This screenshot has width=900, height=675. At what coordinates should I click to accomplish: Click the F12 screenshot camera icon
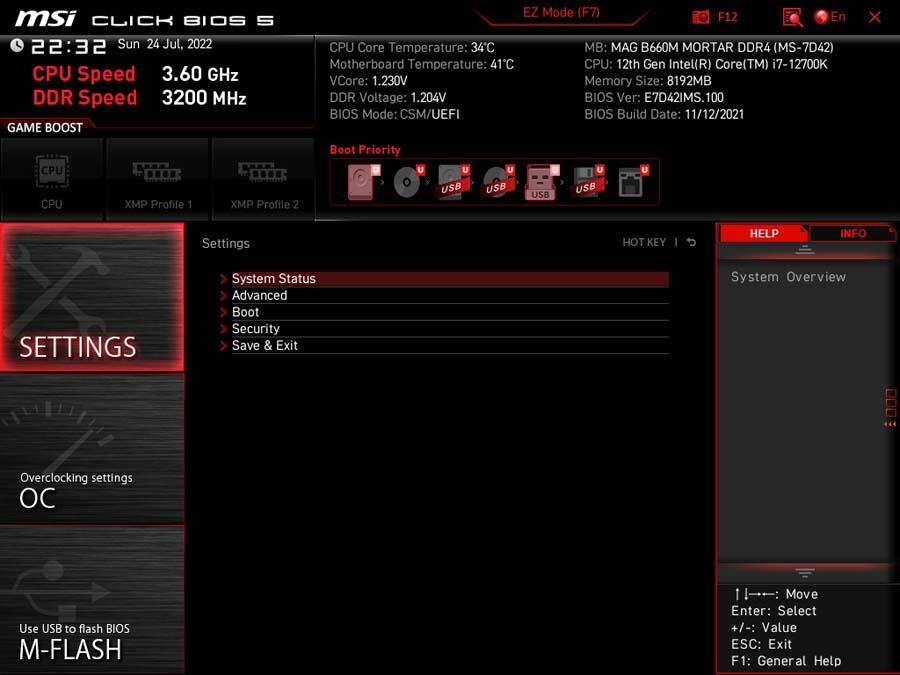[x=702, y=17]
